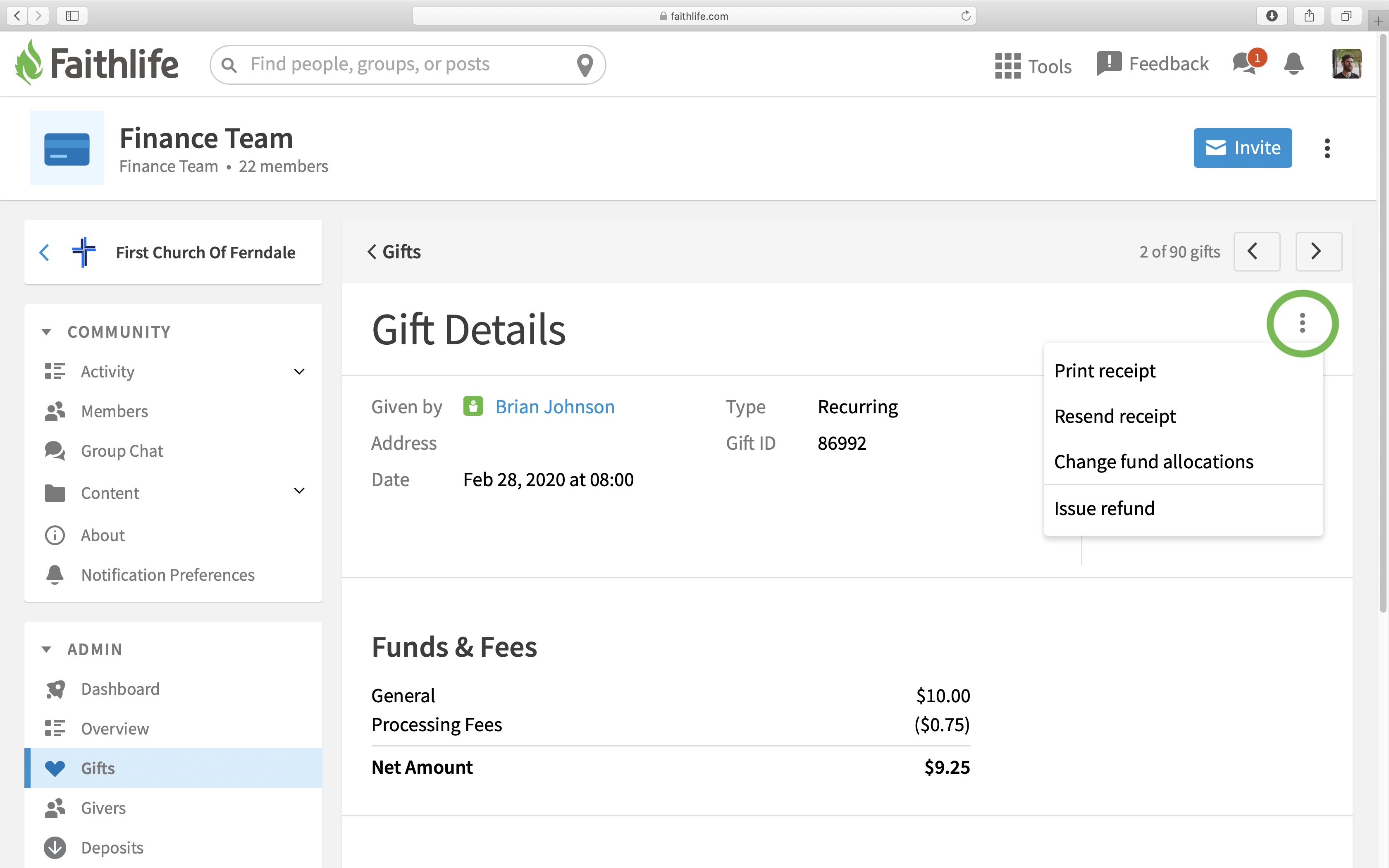This screenshot has width=1389, height=868.
Task: Go back to the Gifts list
Action: click(x=394, y=251)
